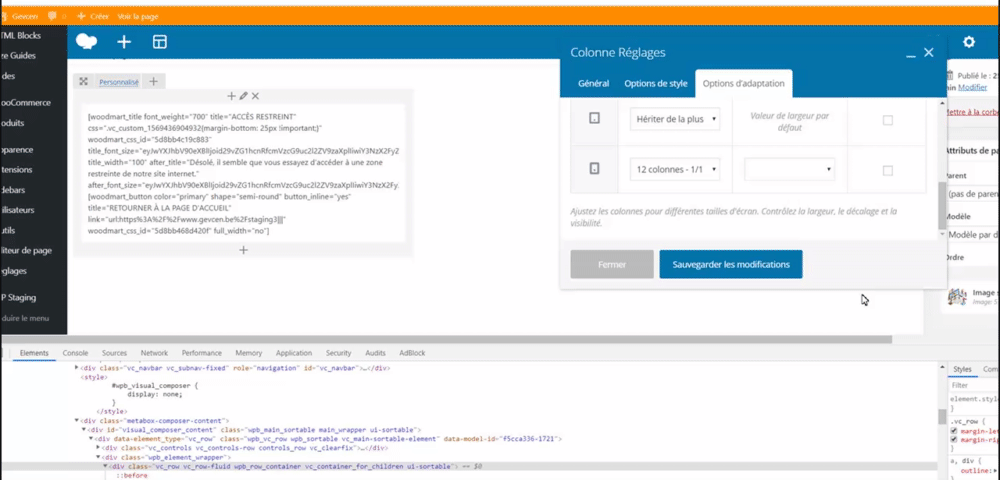Delete column with the X icon

[x=255, y=96]
